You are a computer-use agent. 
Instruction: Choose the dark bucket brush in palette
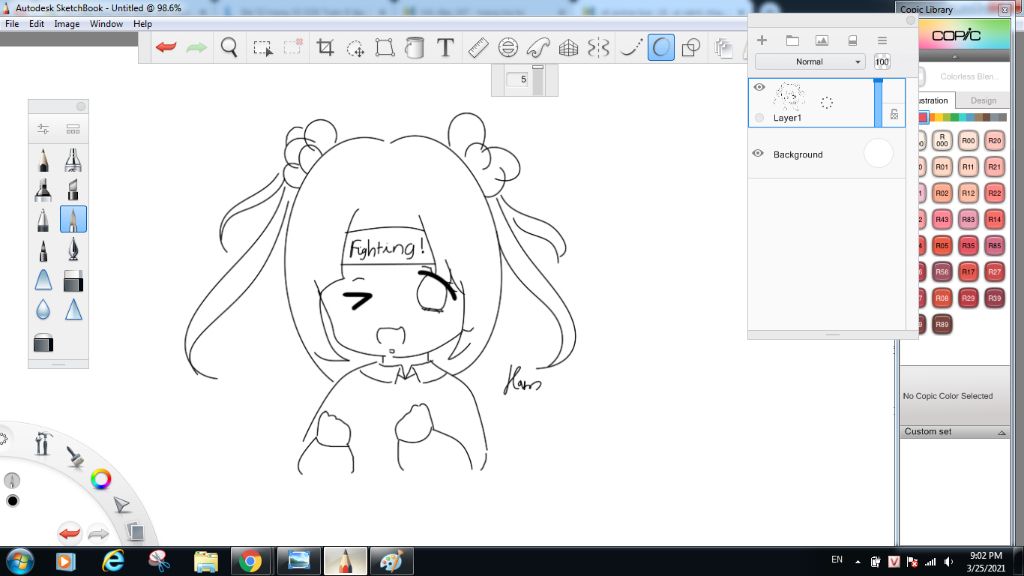(x=43, y=343)
